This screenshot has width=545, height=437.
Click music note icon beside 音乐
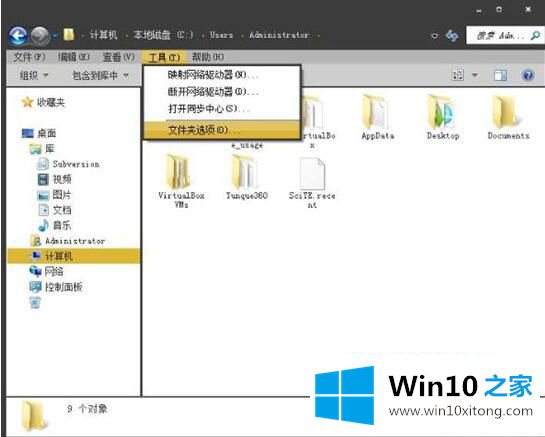coord(43,225)
